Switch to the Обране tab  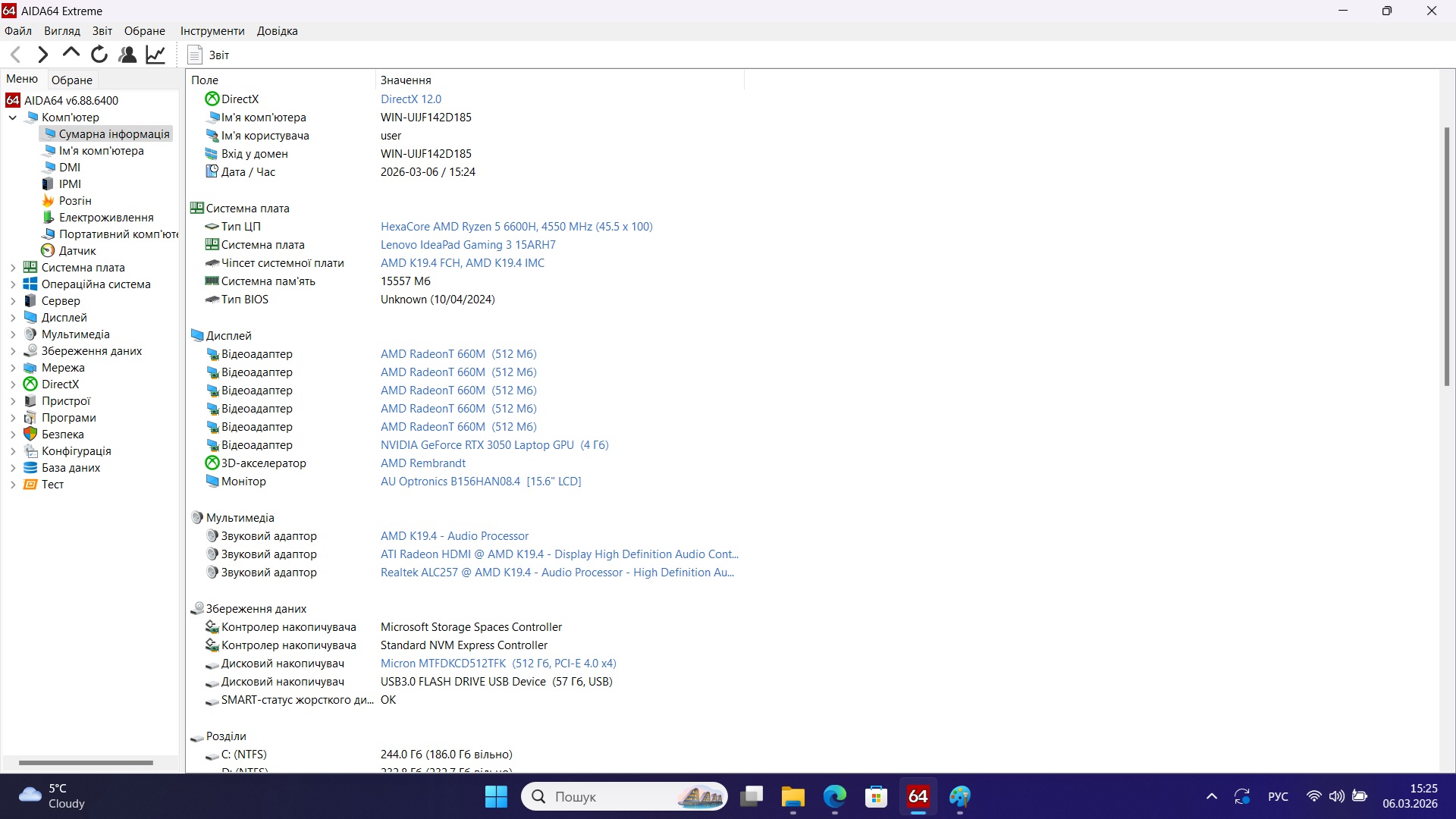pos(71,79)
